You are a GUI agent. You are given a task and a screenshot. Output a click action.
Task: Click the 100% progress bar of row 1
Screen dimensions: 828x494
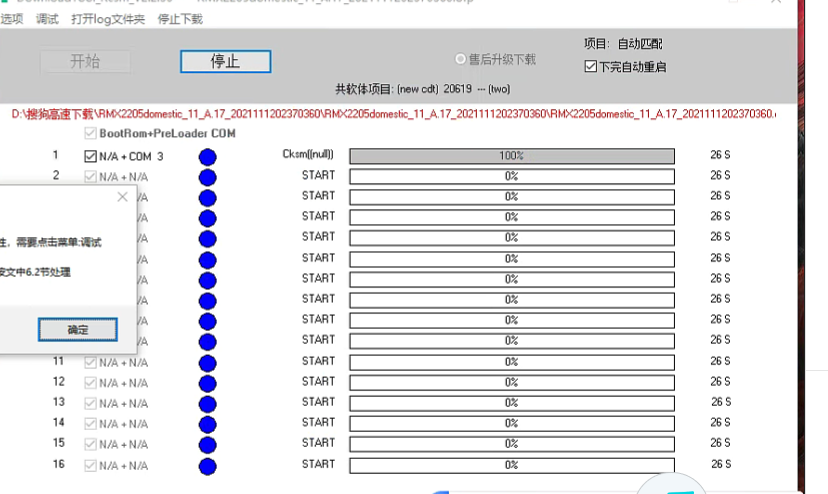512,156
